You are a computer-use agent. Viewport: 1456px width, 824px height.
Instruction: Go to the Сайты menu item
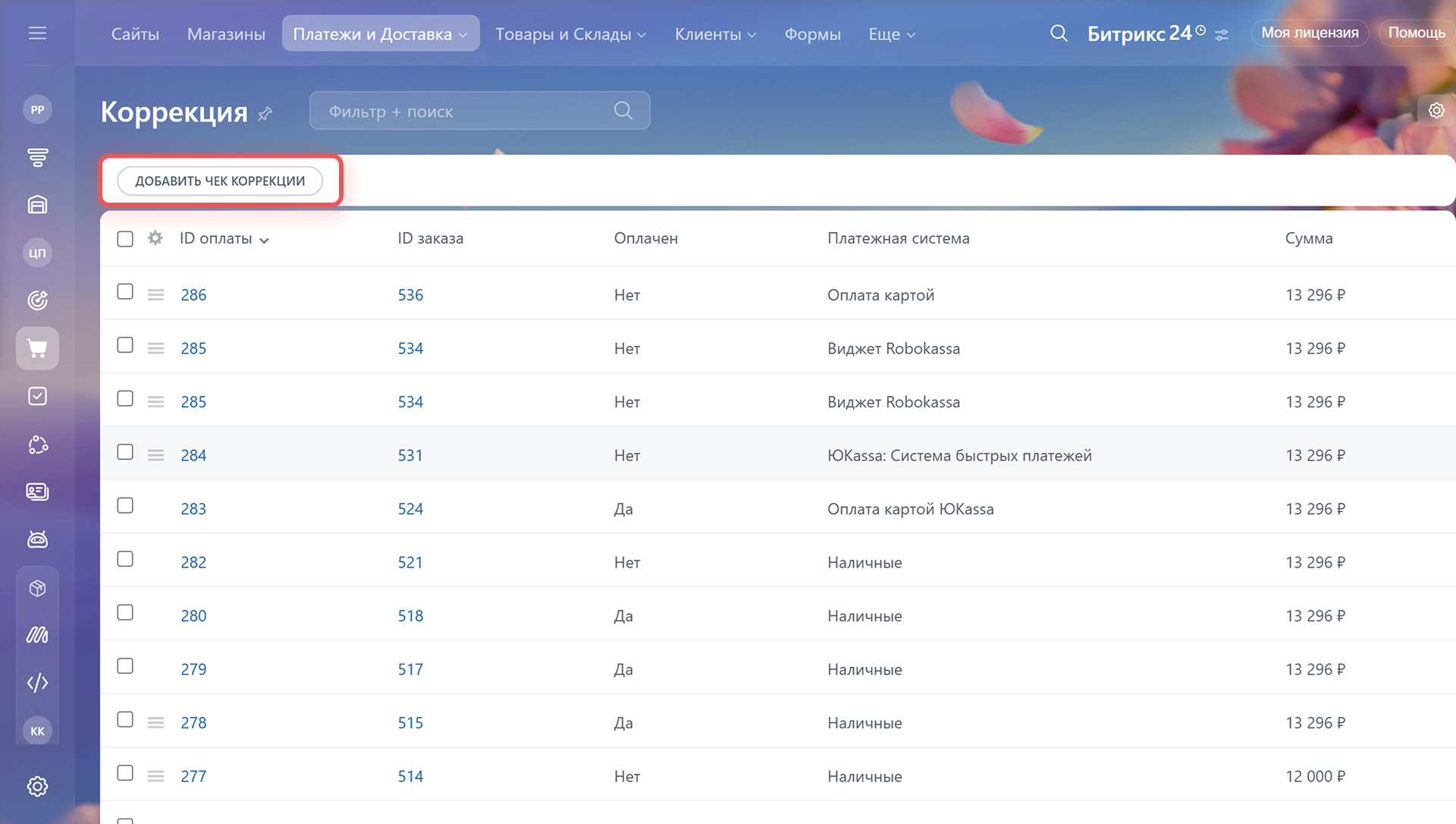[x=135, y=34]
